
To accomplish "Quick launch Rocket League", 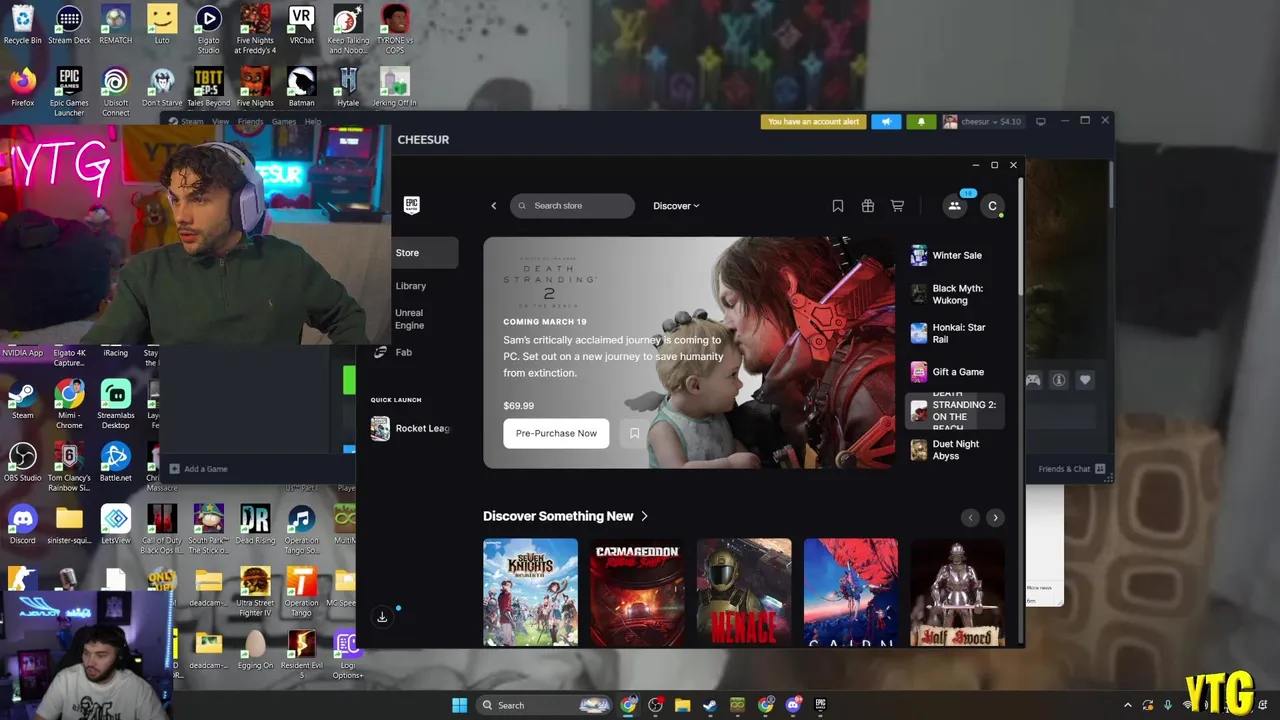I will tap(411, 429).
